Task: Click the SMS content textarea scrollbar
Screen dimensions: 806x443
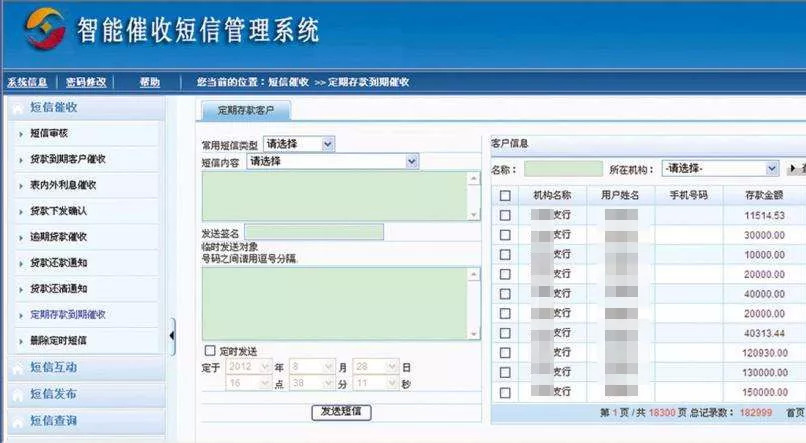Action: click(474, 196)
